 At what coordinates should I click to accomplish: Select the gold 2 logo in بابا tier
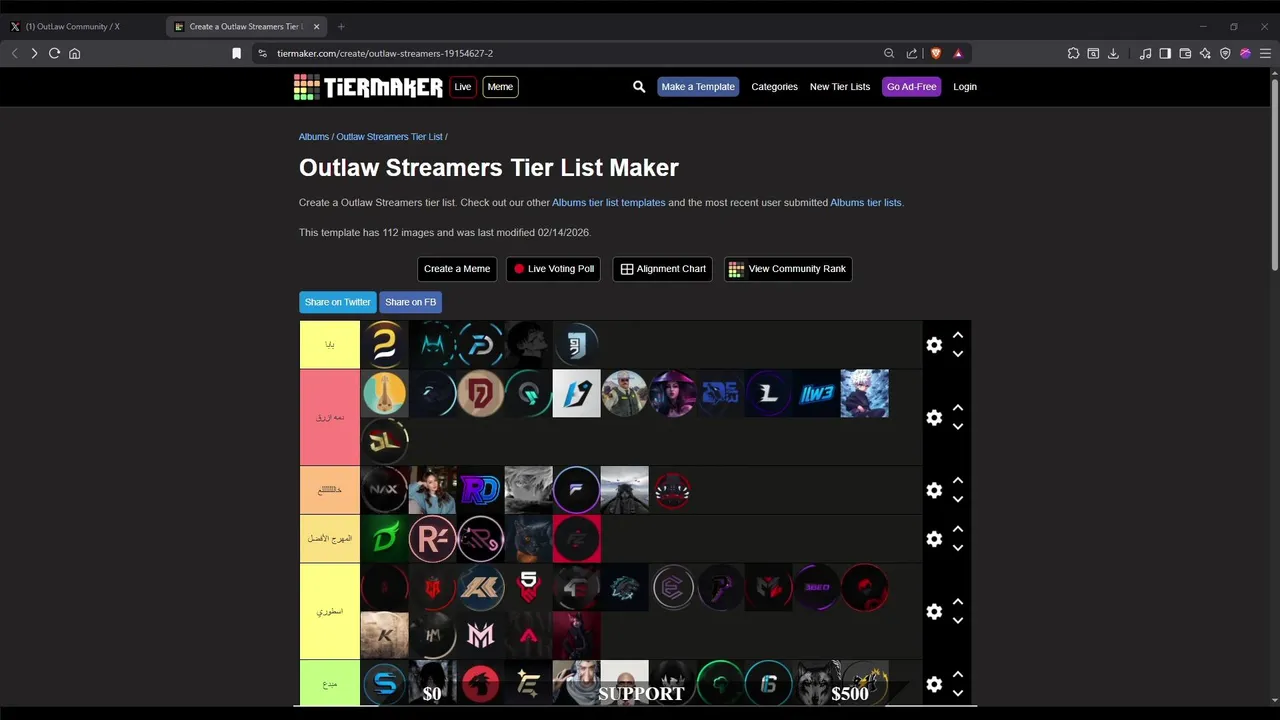pos(385,345)
